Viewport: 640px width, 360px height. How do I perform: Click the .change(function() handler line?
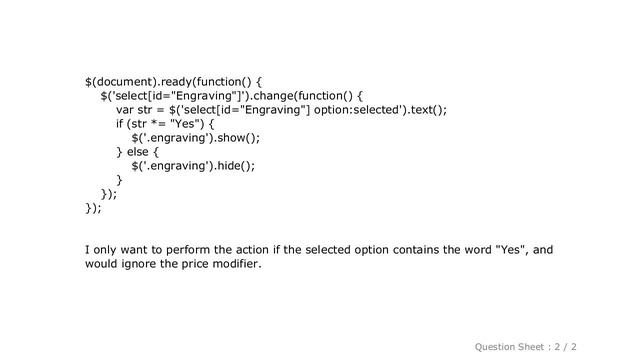click(231, 96)
